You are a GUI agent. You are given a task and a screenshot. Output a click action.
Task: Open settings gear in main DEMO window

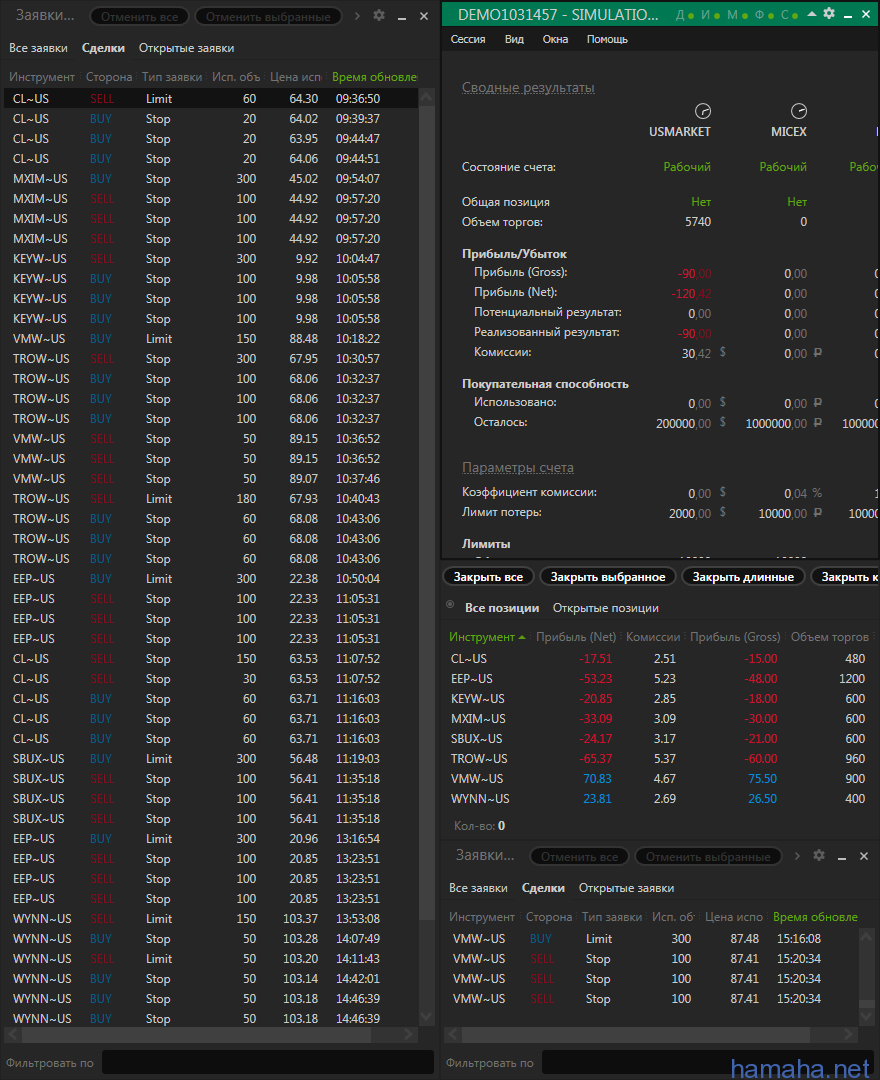[829, 13]
